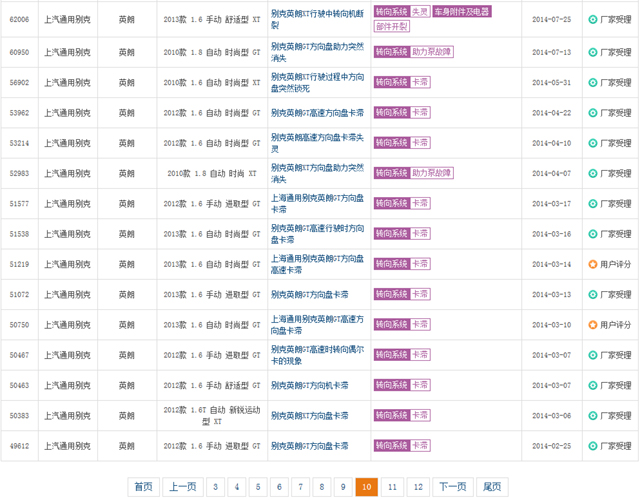Open complaint 上海通用别克英朗GT高速方向盘卡滞
This screenshot has width=640, height=500.
coord(317,324)
